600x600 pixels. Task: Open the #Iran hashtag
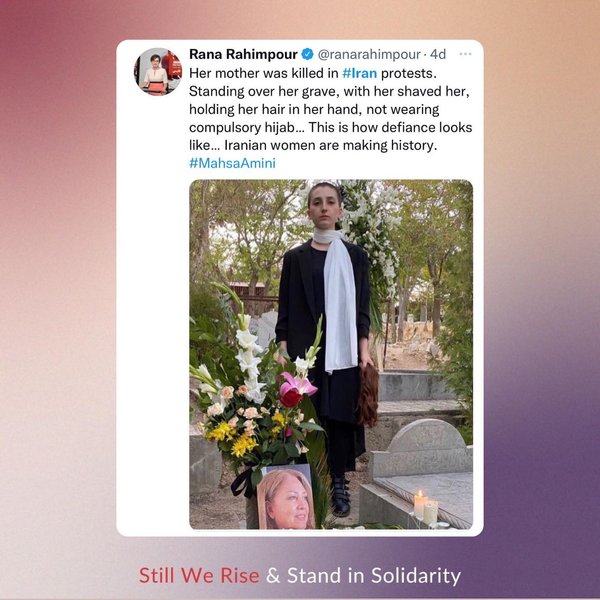[359, 73]
